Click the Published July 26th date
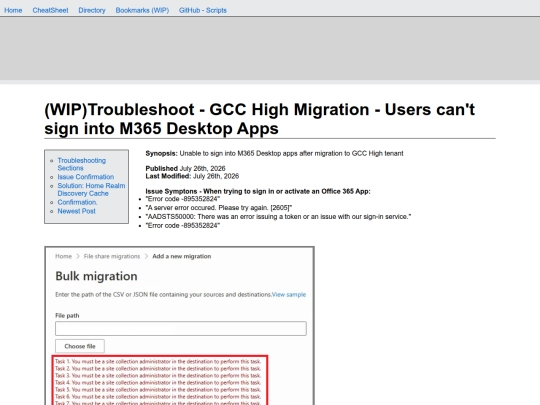Screen dimensions: 540x405 tap(185, 168)
